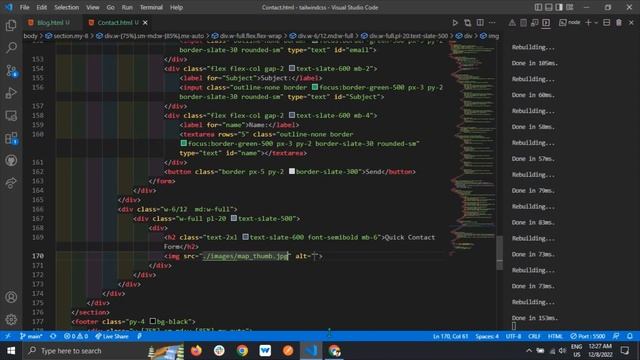The image size is (640, 360).
Task: Open breadcrumb dropdown for body
Action: point(30,36)
